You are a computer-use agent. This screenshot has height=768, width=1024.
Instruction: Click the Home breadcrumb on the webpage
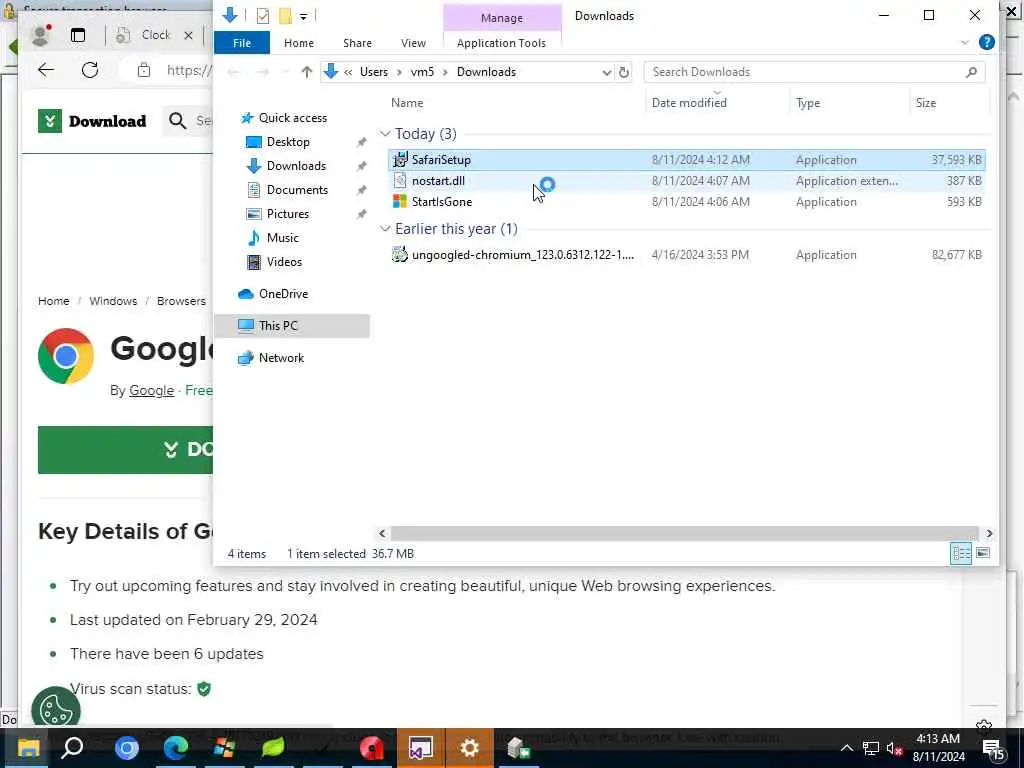tap(54, 301)
